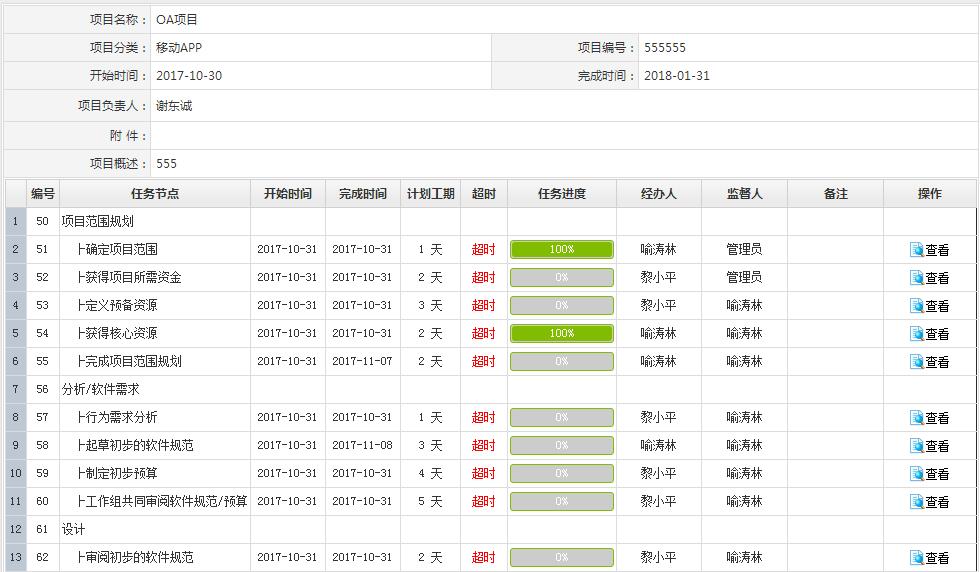
Task: Click the 0% progress bar for 定义预备资源
Action: click(x=561, y=306)
